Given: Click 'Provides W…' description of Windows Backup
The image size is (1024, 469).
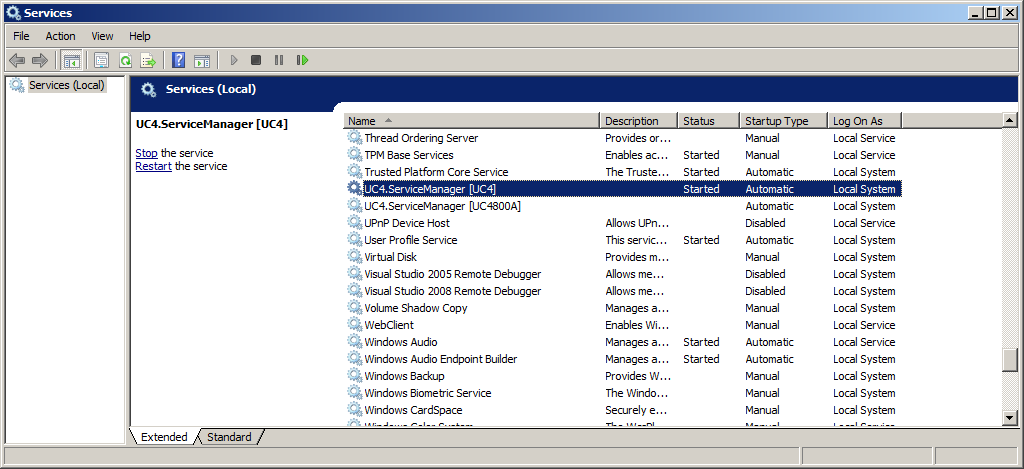Looking at the screenshot, I should click(x=638, y=376).
